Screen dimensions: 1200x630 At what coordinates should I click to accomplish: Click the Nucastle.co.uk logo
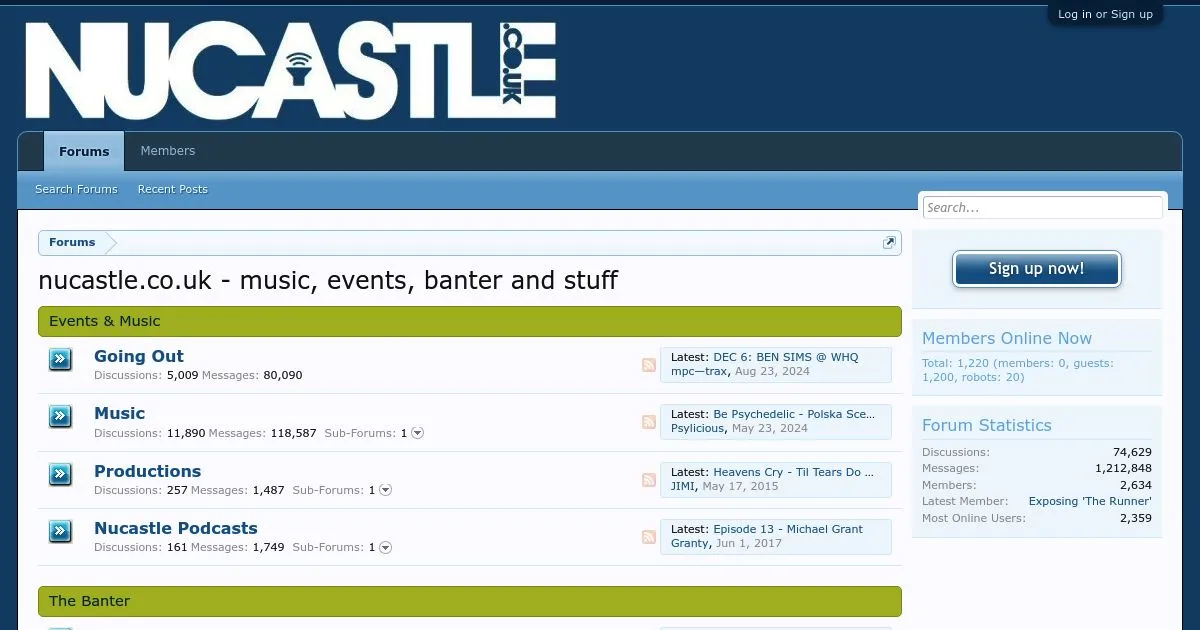click(x=290, y=71)
